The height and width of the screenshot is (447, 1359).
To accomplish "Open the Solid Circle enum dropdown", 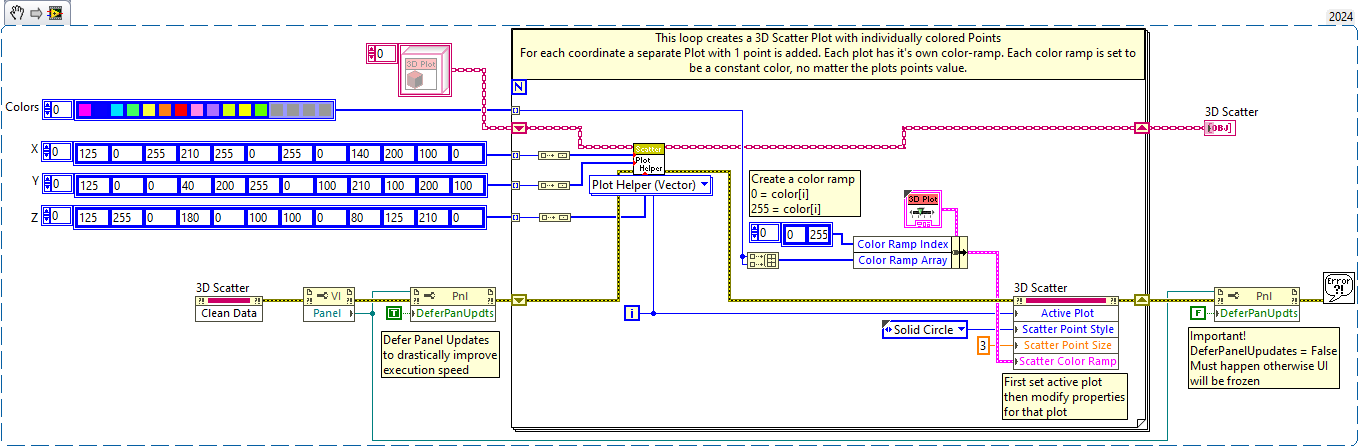I will pyautogui.click(x=925, y=329).
